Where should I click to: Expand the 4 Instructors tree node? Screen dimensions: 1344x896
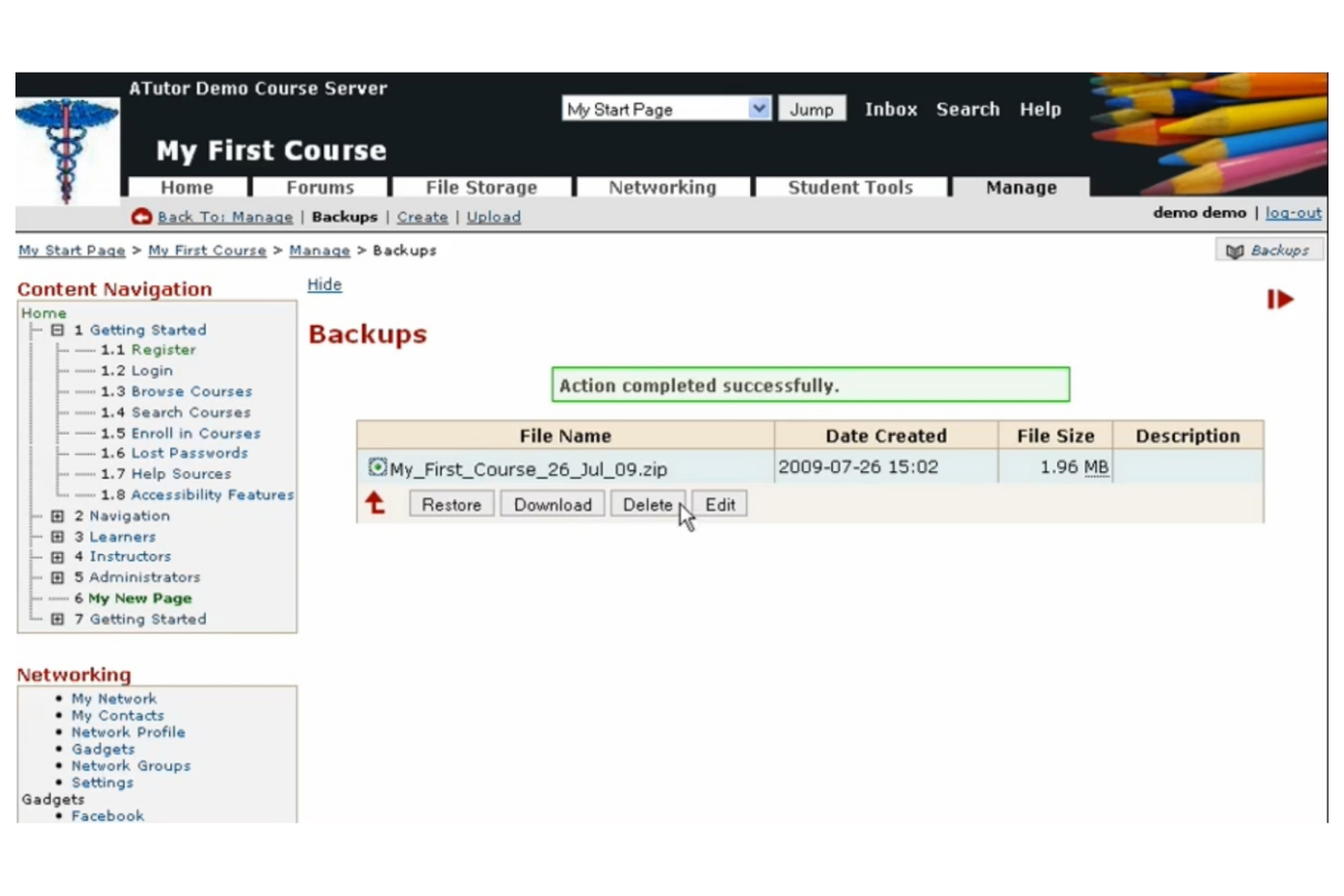(57, 556)
